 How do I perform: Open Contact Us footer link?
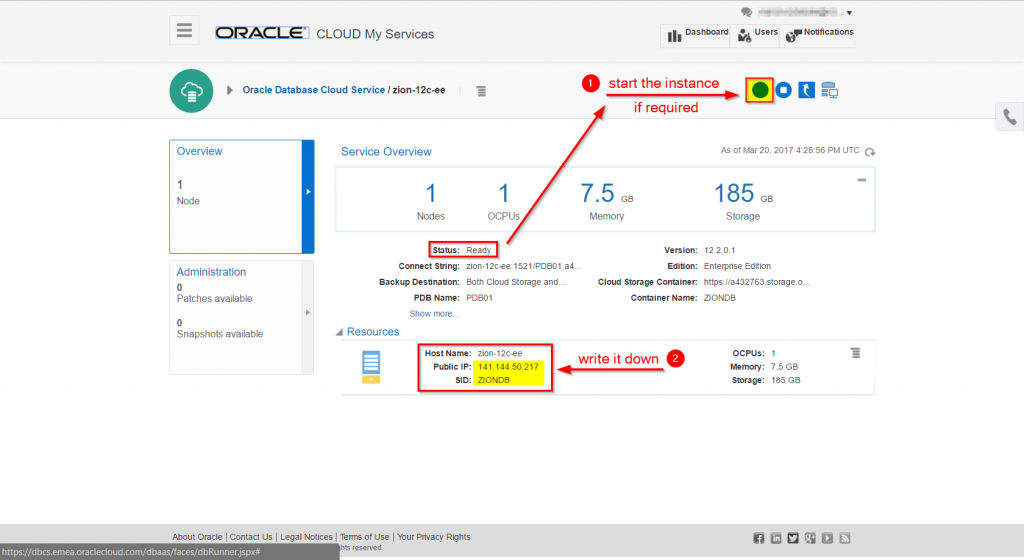coord(251,537)
